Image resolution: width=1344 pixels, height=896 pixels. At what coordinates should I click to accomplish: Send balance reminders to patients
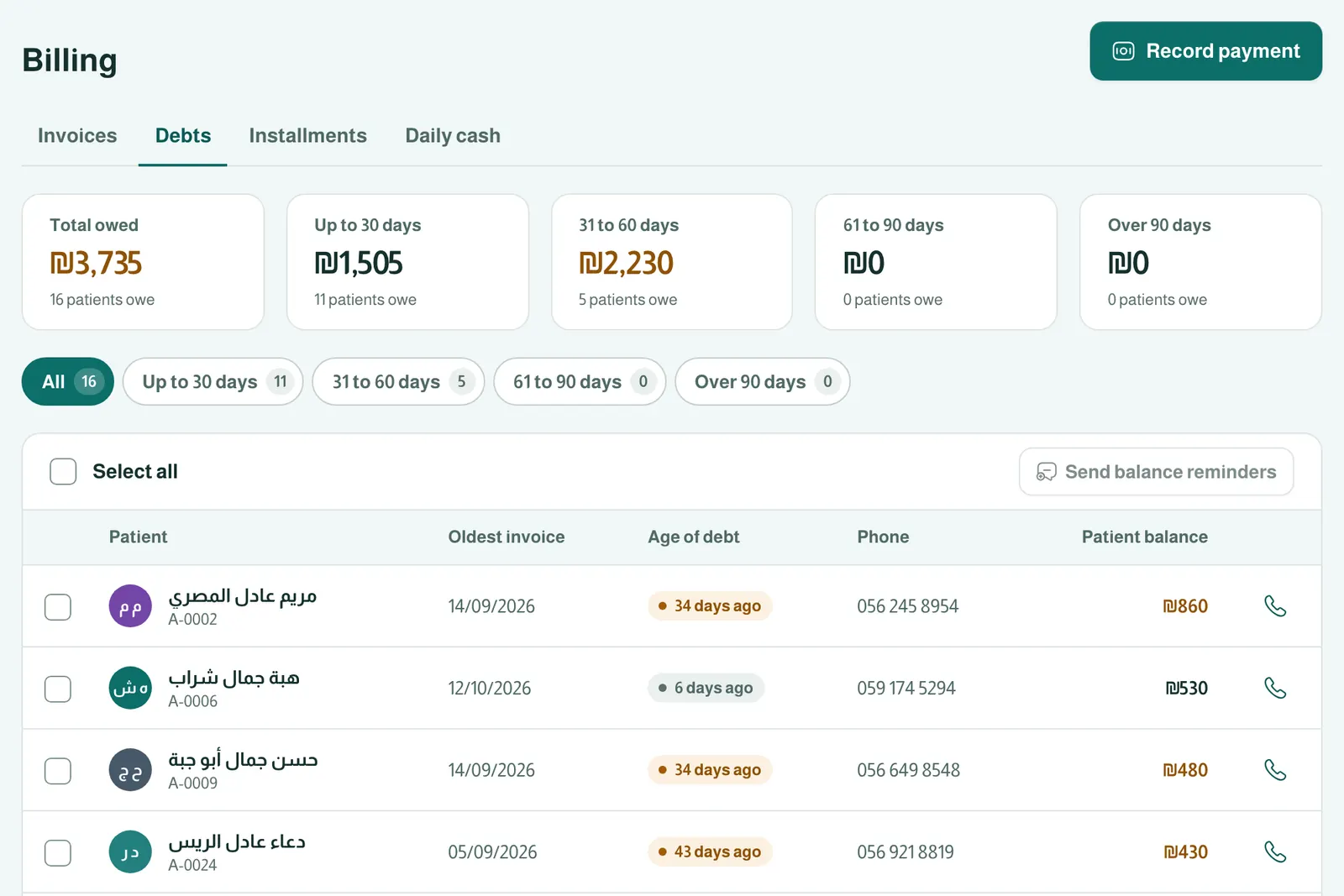pos(1156,472)
